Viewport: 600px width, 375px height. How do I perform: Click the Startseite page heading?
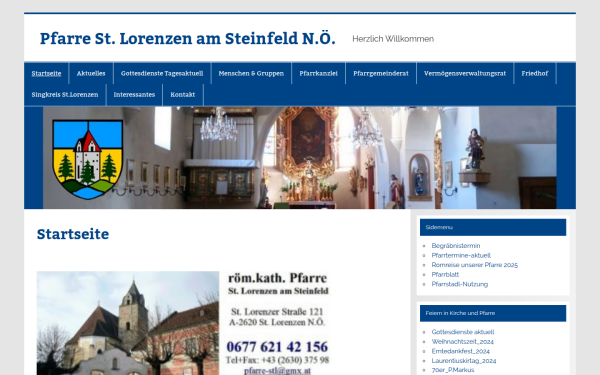click(x=73, y=234)
